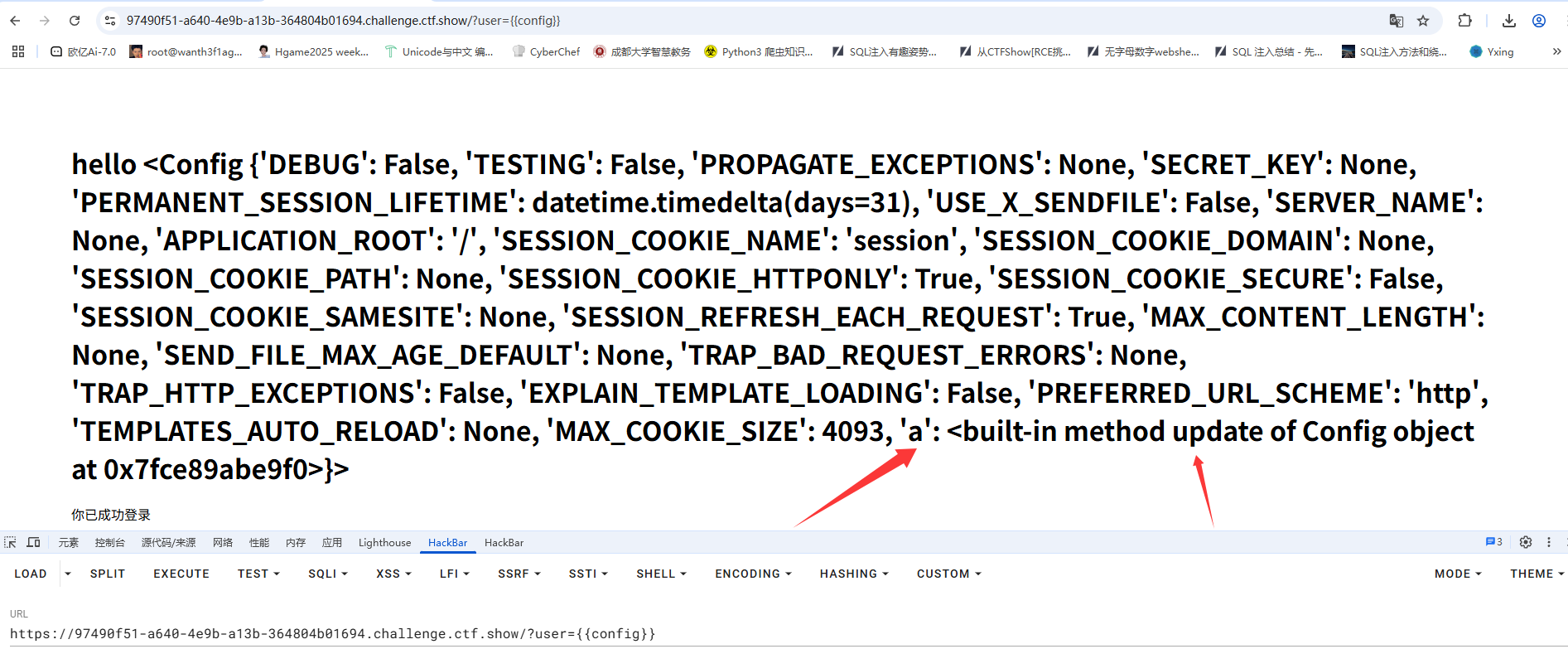Click the browser reload page icon

[x=75, y=21]
